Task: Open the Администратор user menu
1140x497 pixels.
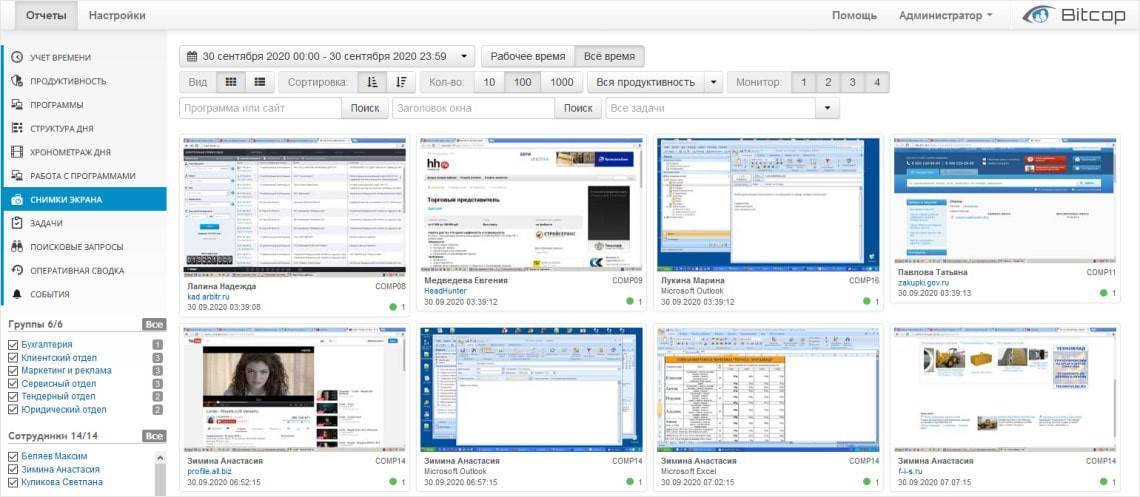Action: pyautogui.click(x=945, y=15)
